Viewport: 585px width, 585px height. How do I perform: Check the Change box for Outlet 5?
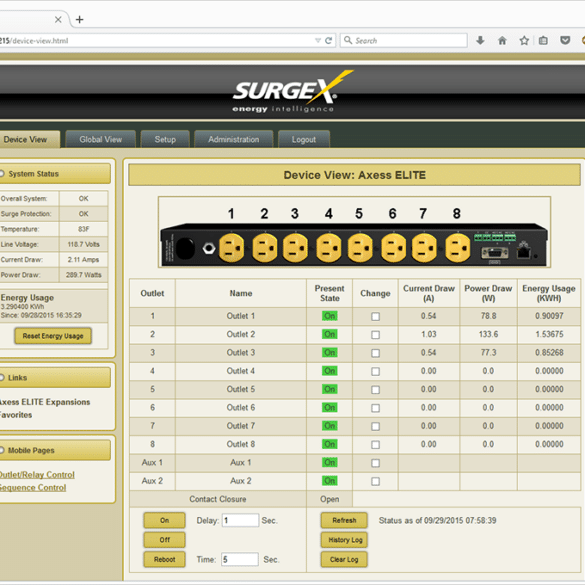point(375,390)
